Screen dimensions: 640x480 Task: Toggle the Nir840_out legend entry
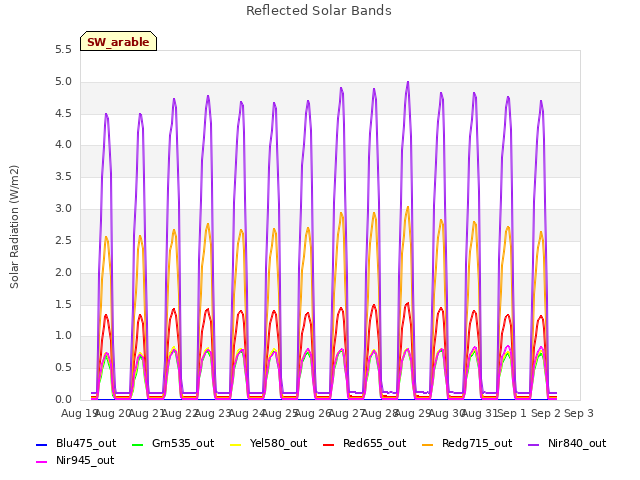click(x=567, y=444)
